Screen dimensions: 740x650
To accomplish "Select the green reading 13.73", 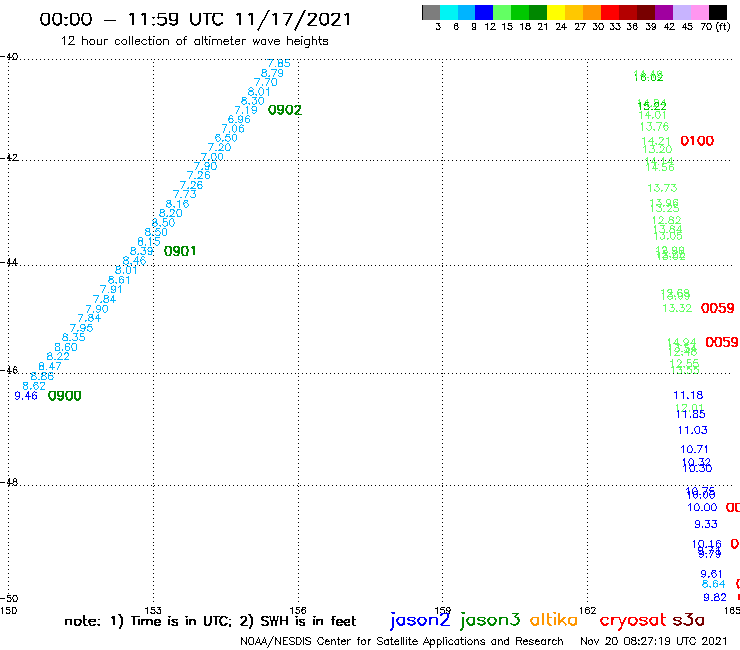I will click(x=662, y=188).
